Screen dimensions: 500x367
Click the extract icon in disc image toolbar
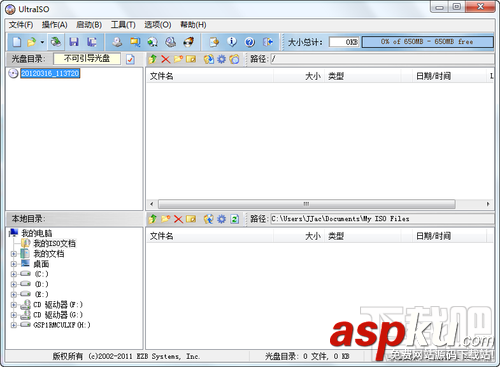click(209, 59)
